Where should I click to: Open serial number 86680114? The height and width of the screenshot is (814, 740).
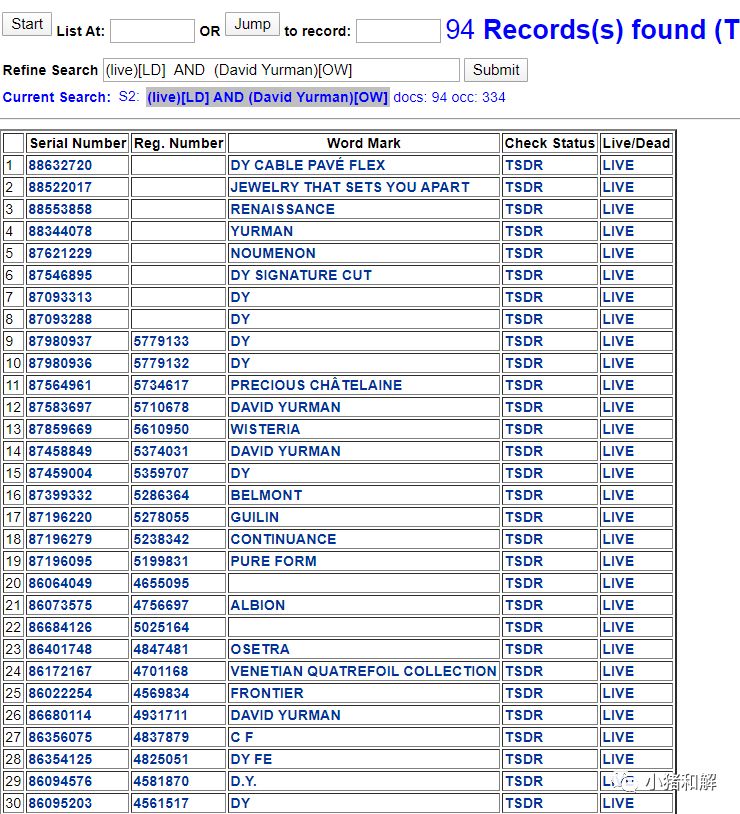(x=60, y=715)
